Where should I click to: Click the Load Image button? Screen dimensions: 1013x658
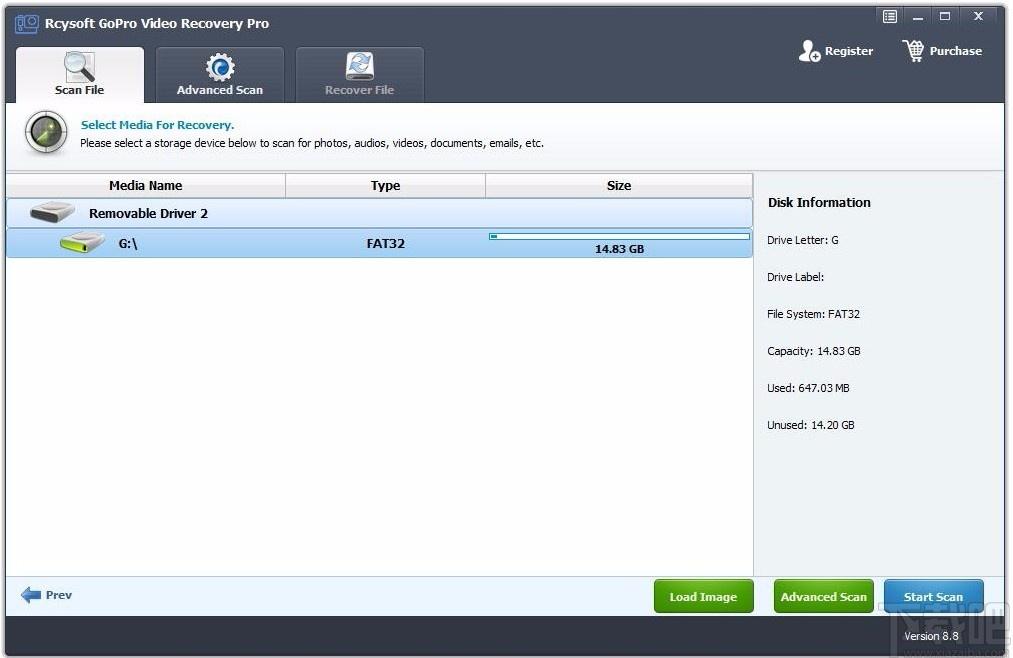(704, 597)
